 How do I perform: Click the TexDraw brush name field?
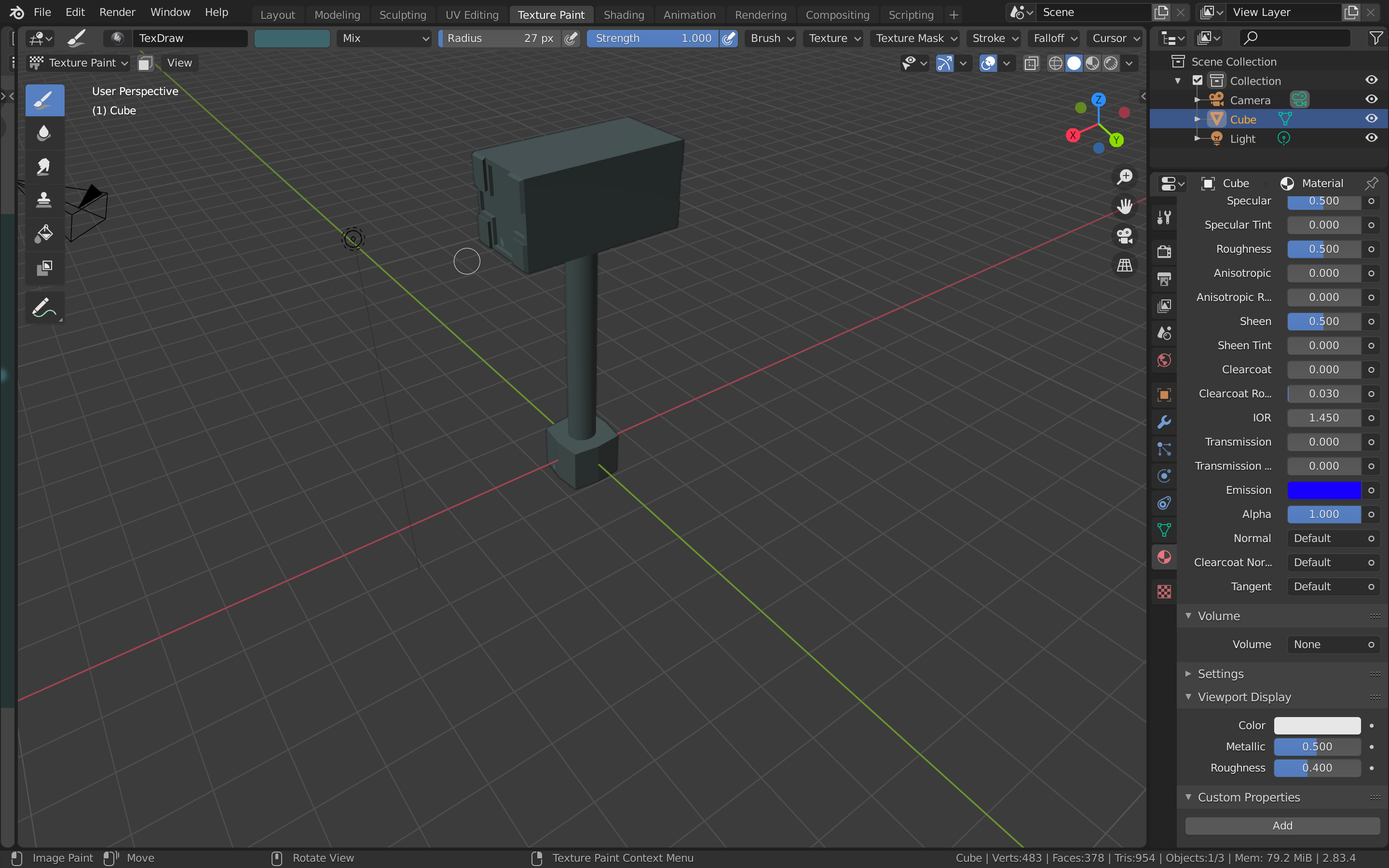click(190, 39)
